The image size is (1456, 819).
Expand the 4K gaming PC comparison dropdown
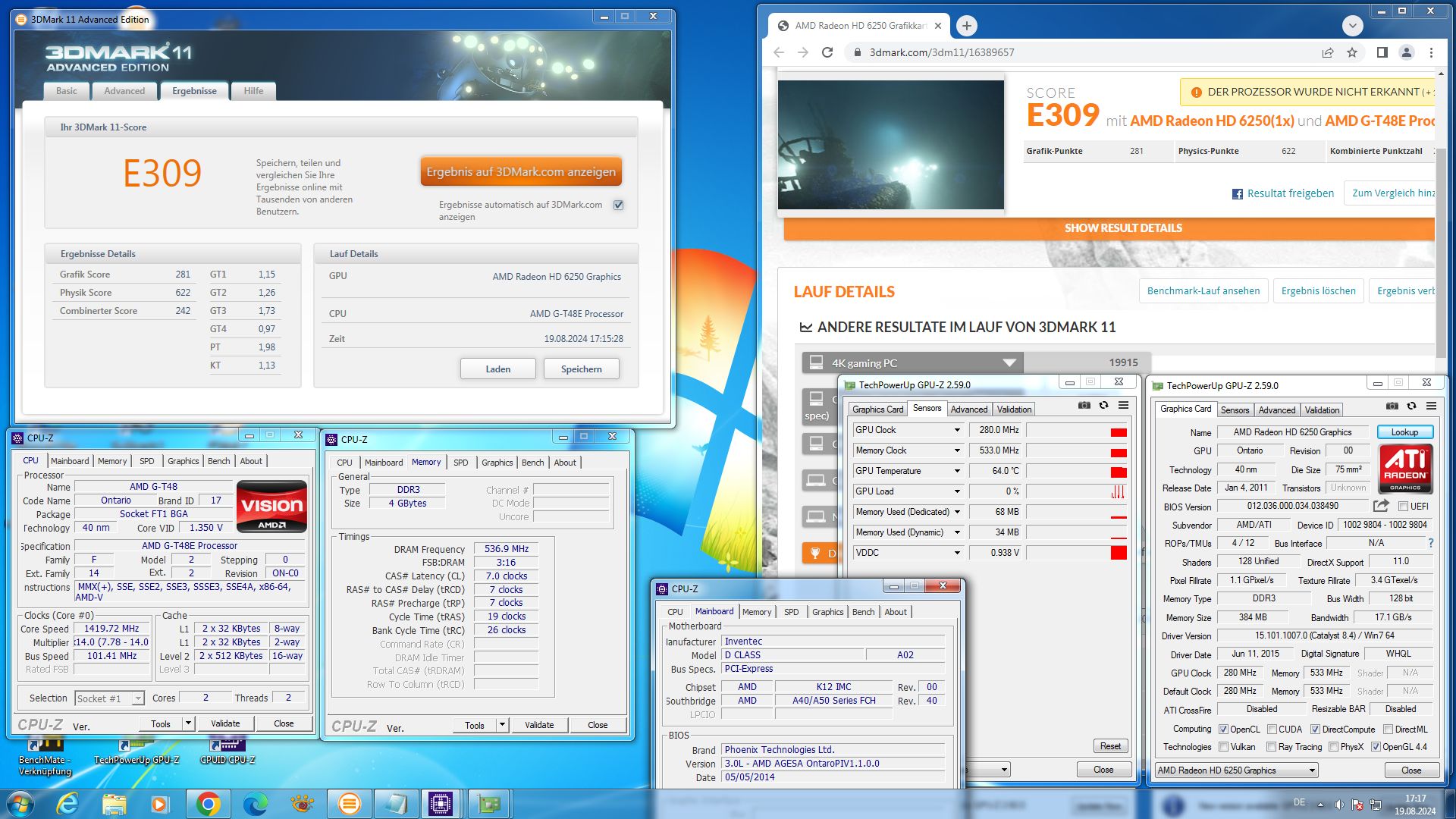(1009, 362)
